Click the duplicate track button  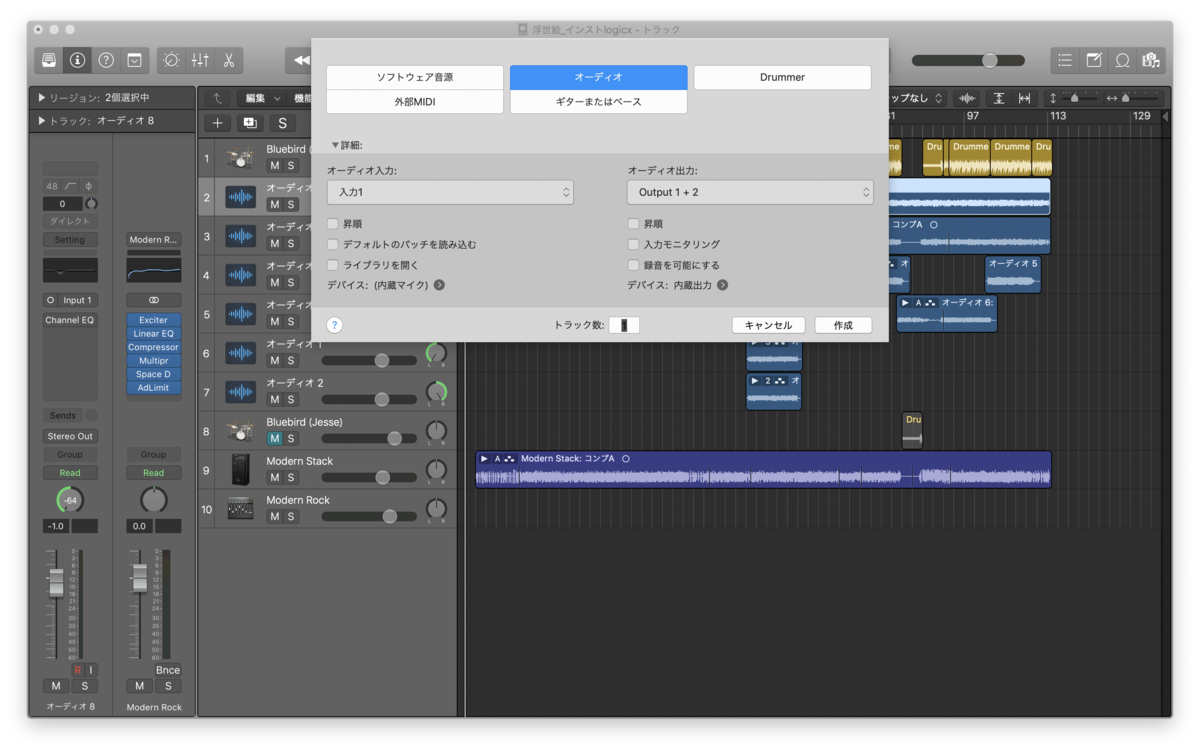pyautogui.click(x=250, y=123)
